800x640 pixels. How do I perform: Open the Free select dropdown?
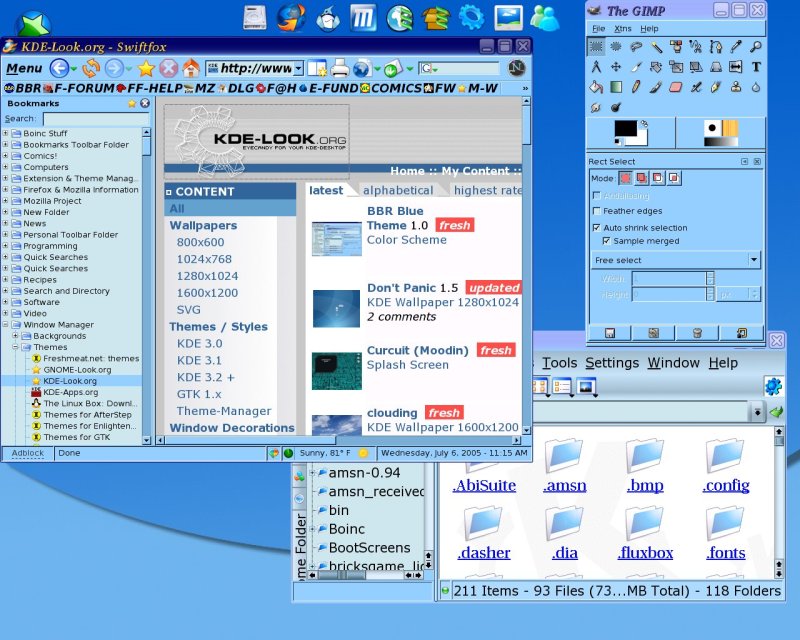tap(676, 260)
